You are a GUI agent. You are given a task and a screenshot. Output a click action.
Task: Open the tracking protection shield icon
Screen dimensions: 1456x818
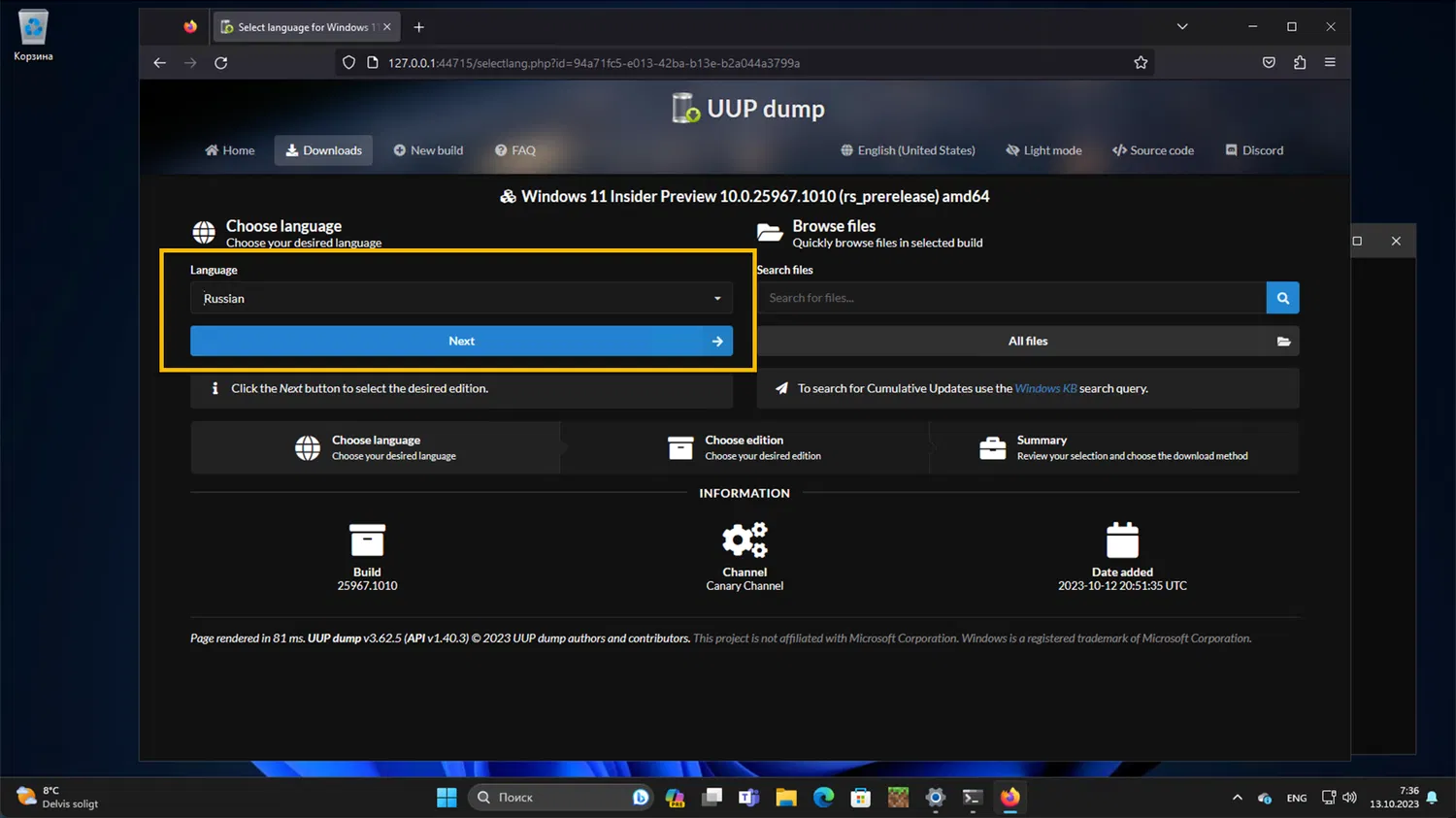point(348,63)
